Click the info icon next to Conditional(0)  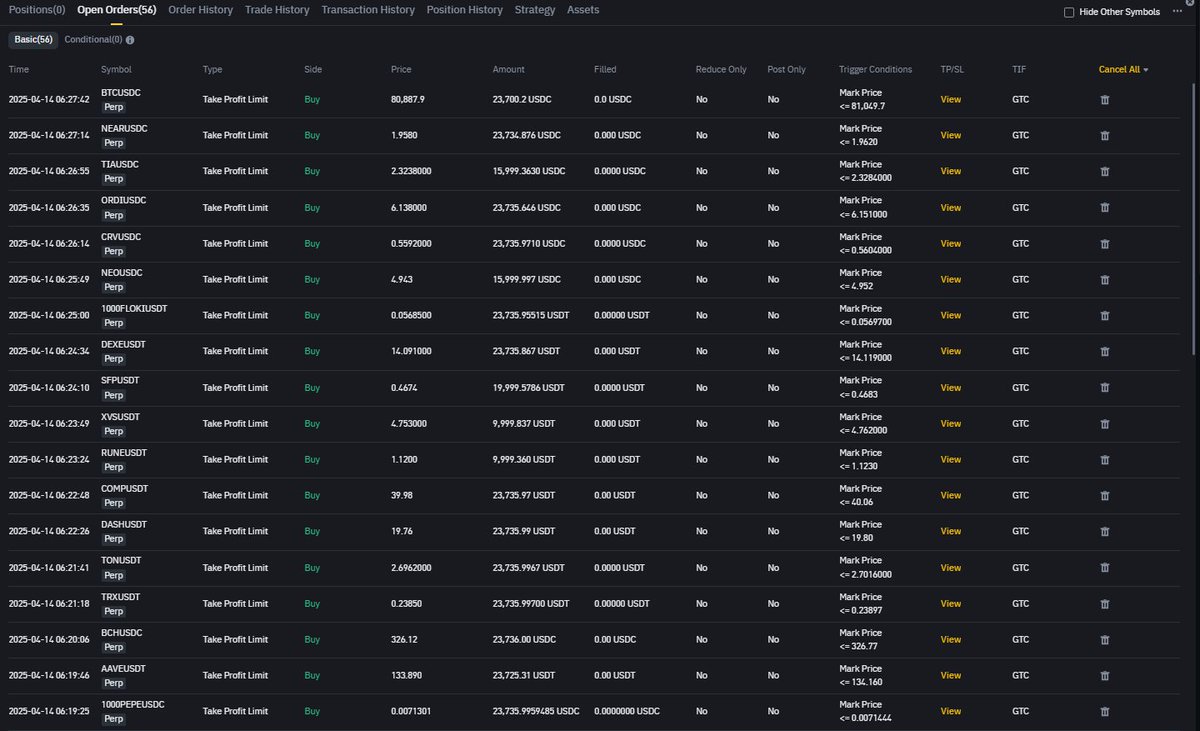130,40
